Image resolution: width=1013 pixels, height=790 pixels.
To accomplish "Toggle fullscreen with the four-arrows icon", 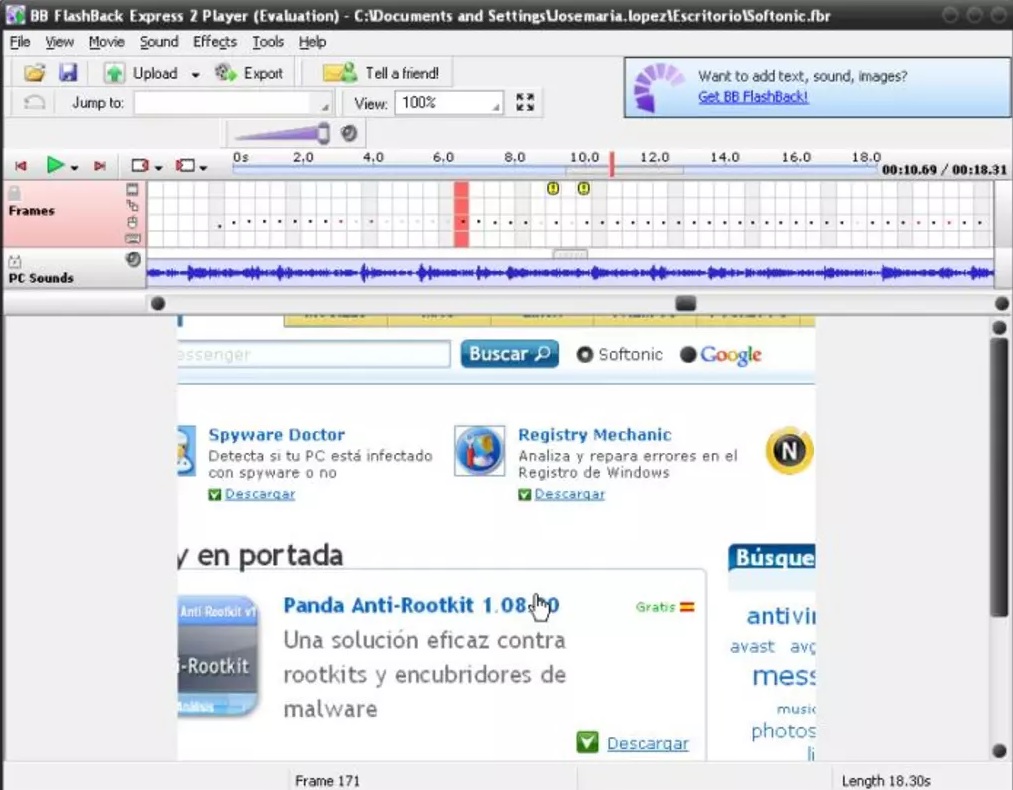I will pos(525,102).
